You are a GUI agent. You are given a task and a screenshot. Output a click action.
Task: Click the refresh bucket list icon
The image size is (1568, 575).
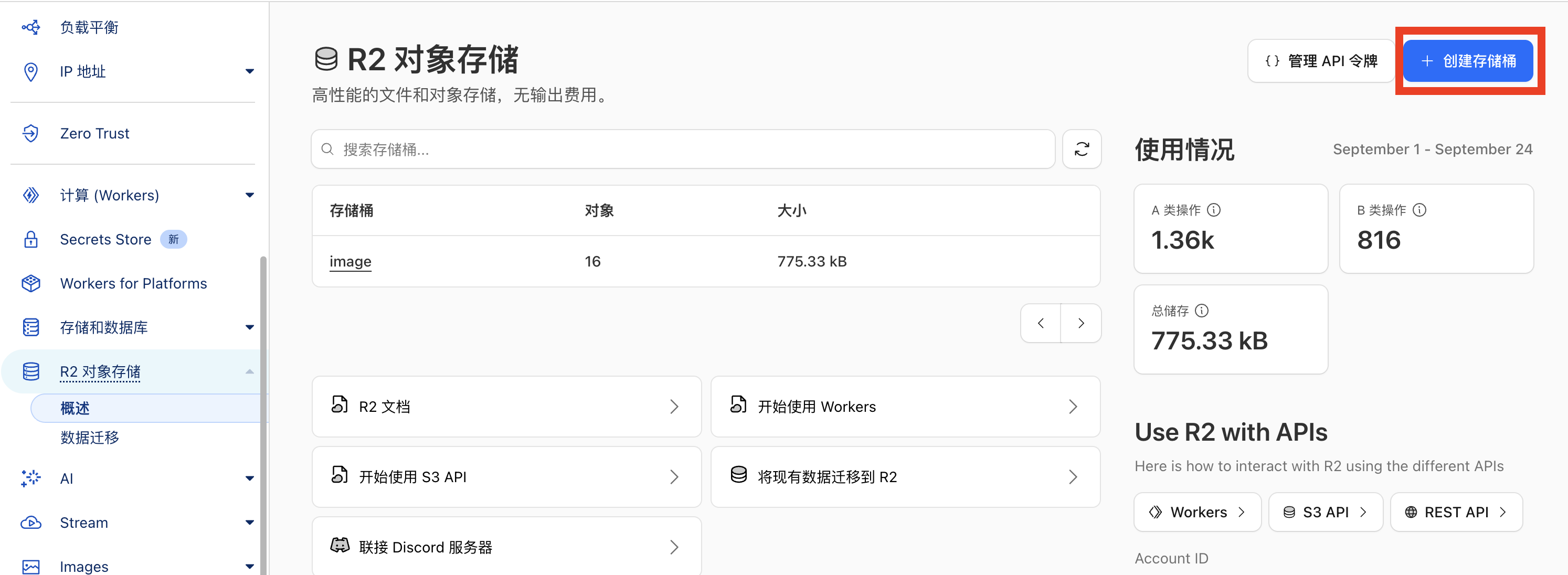point(1082,149)
